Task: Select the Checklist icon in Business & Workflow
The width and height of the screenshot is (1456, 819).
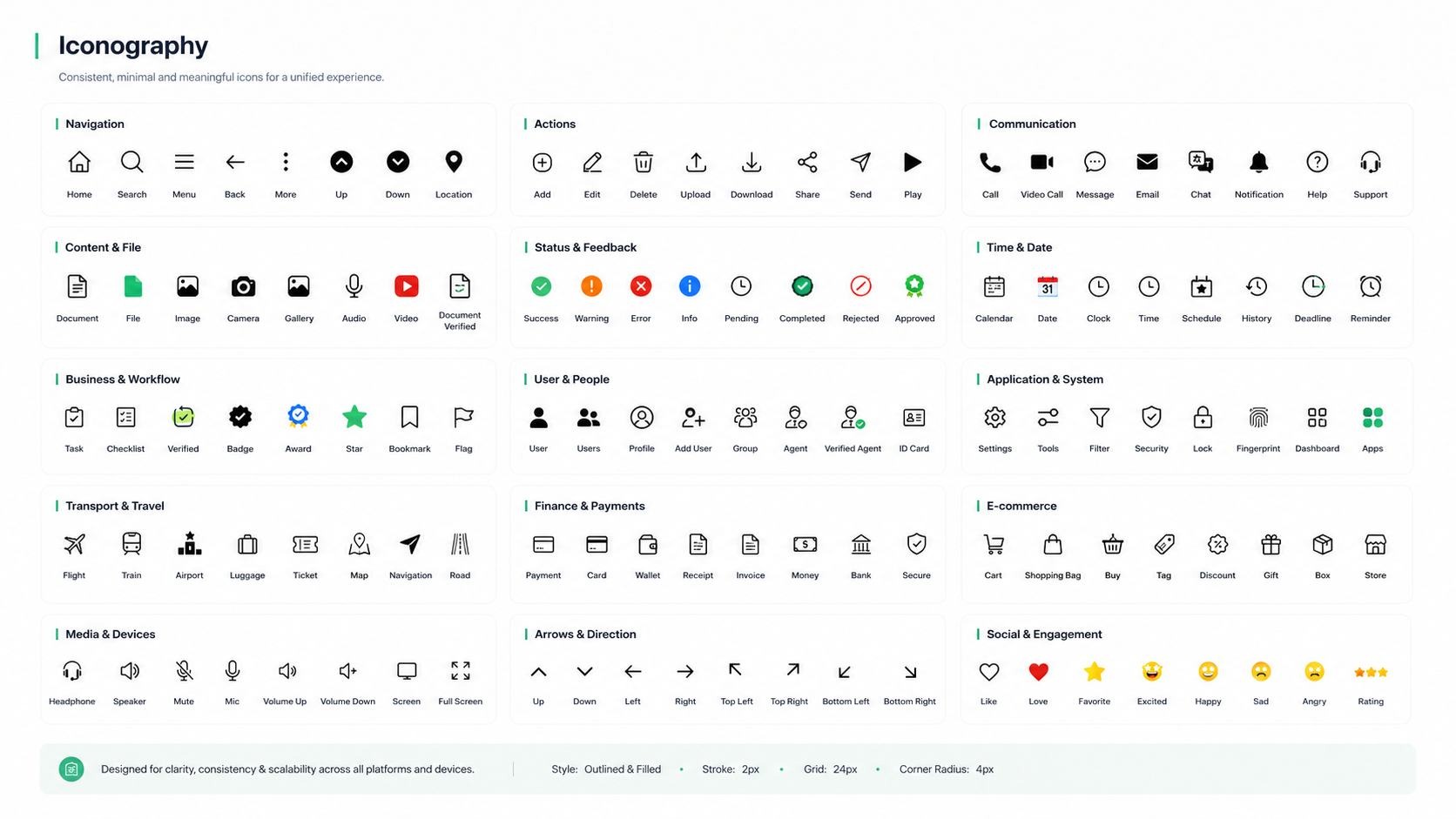Action: pyautogui.click(x=125, y=418)
